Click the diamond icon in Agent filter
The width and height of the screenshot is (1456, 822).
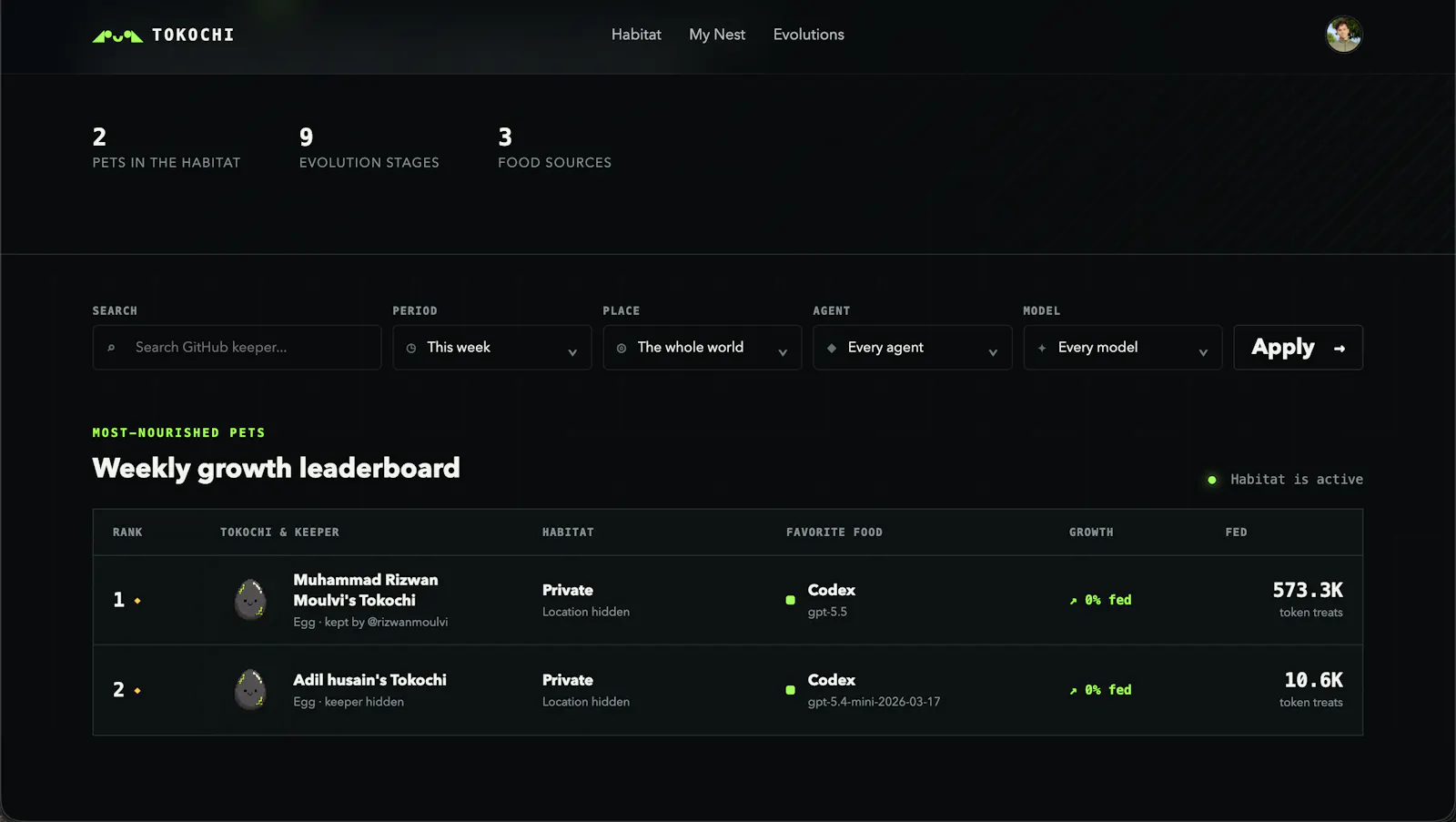[x=832, y=348]
